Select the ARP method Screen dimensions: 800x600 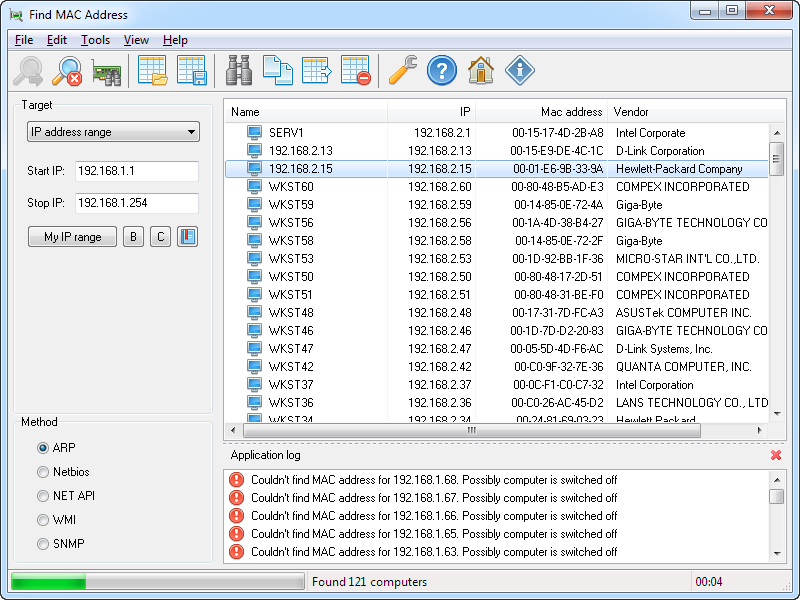42,448
